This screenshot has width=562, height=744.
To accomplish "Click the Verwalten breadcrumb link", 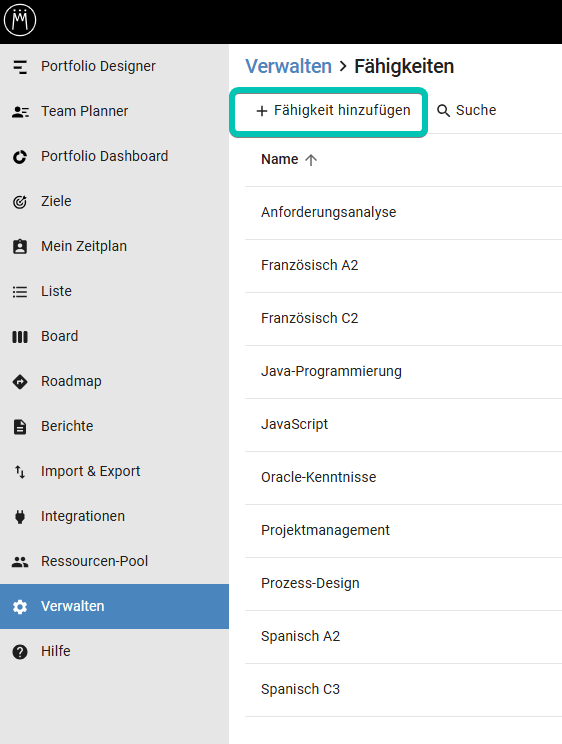I will (x=288, y=66).
